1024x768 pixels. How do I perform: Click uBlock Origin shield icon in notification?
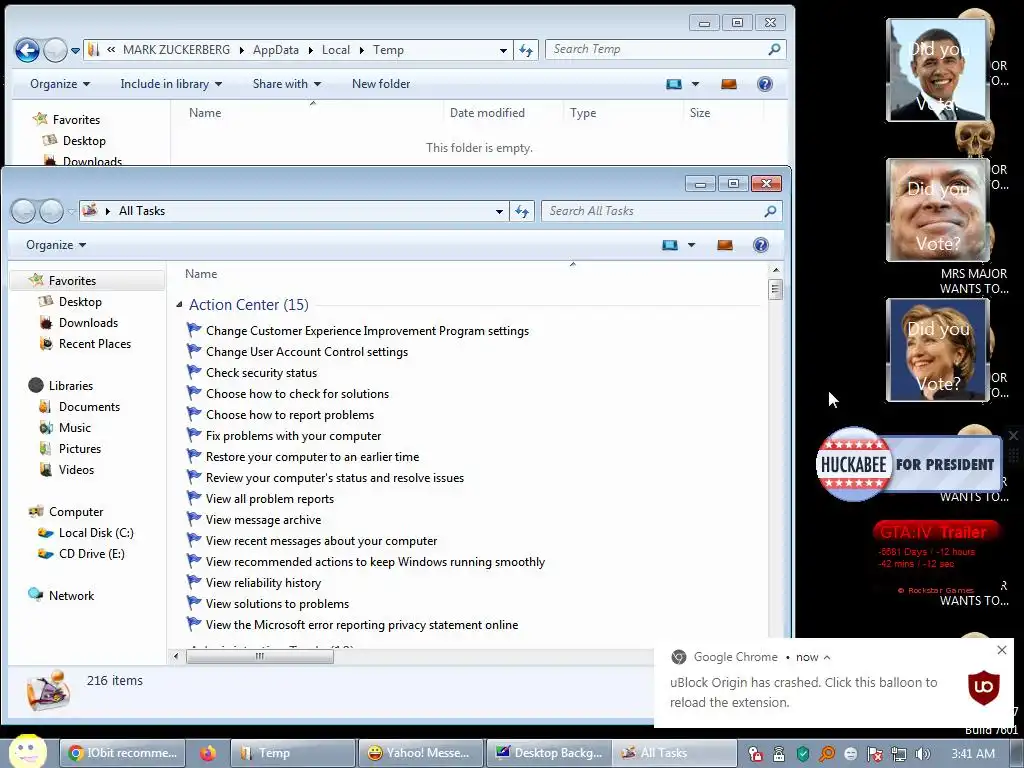[984, 688]
